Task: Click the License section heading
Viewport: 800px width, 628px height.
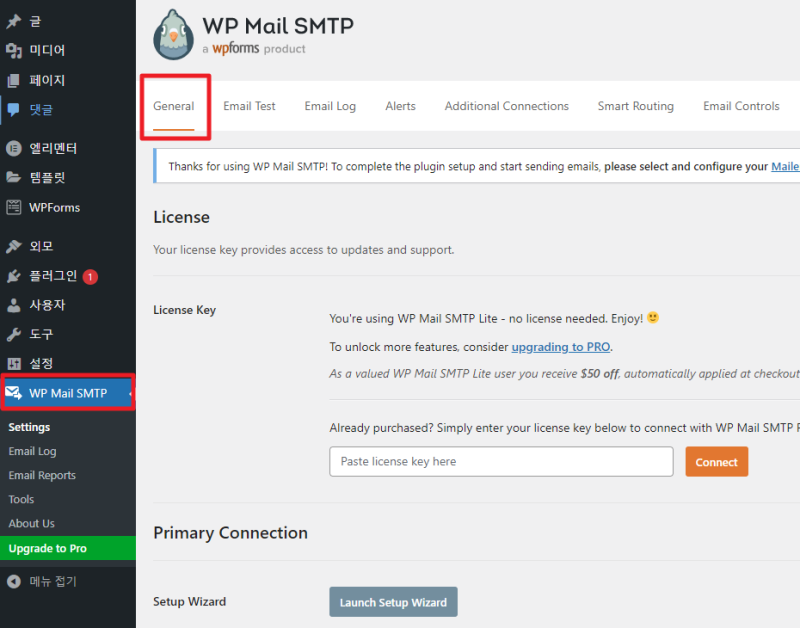Action: pos(181,217)
